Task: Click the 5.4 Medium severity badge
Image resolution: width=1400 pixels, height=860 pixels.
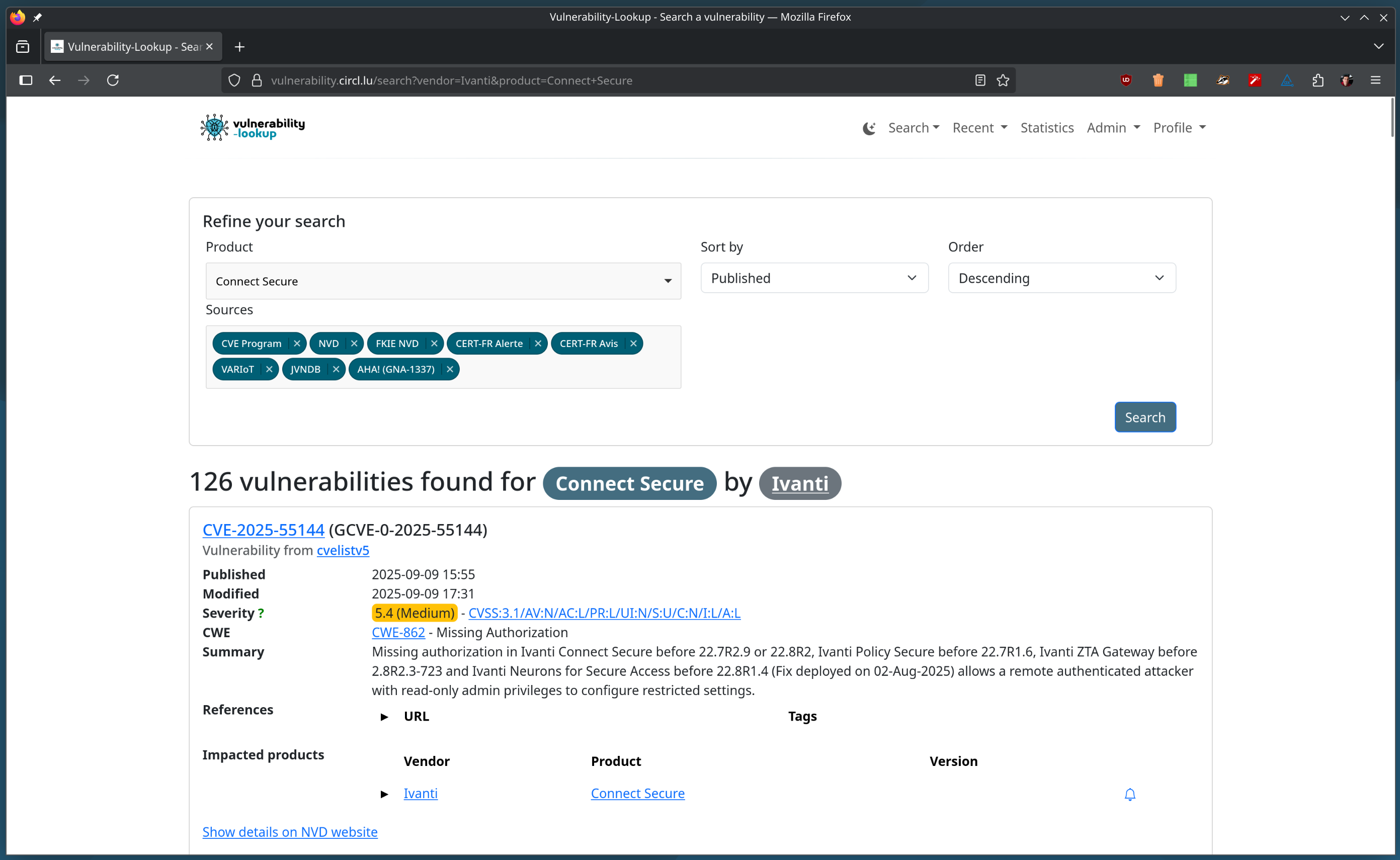Action: pyautogui.click(x=414, y=613)
